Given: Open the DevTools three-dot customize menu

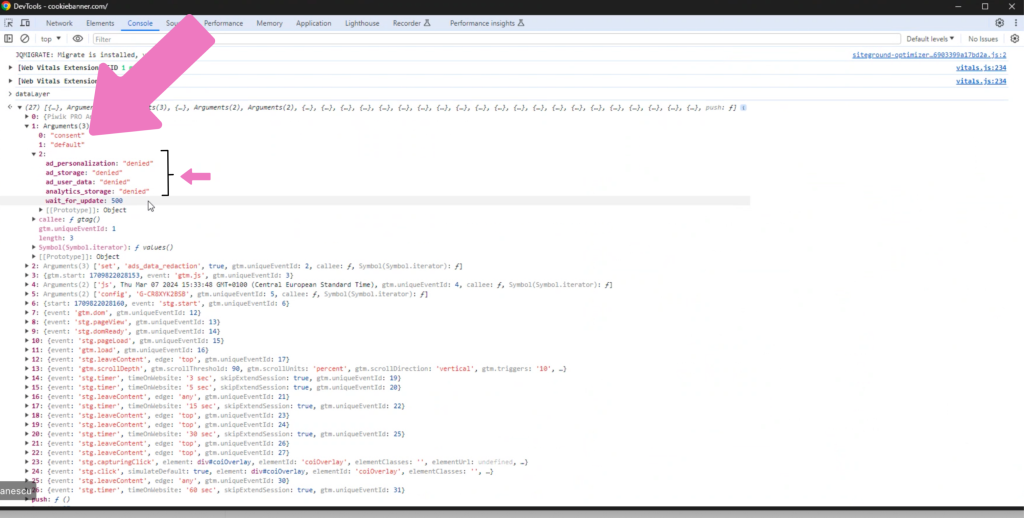Looking at the screenshot, I should [x=1014, y=23].
